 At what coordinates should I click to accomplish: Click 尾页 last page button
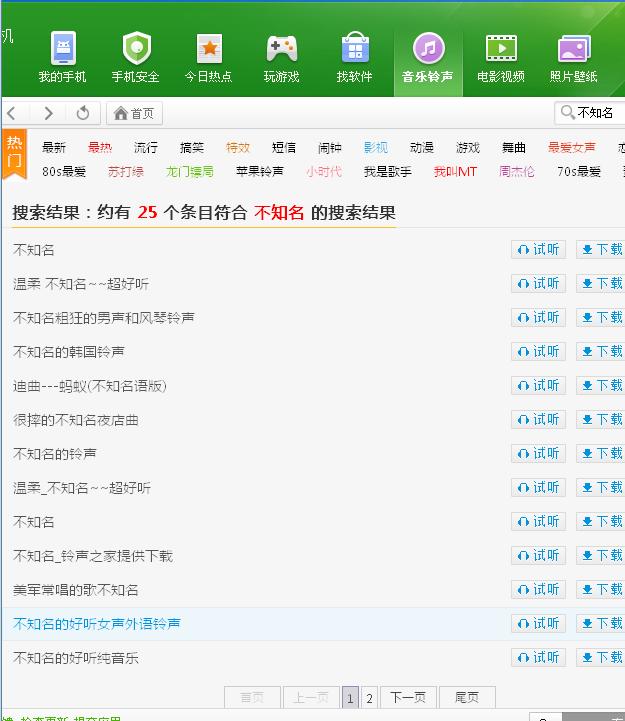coord(467,698)
